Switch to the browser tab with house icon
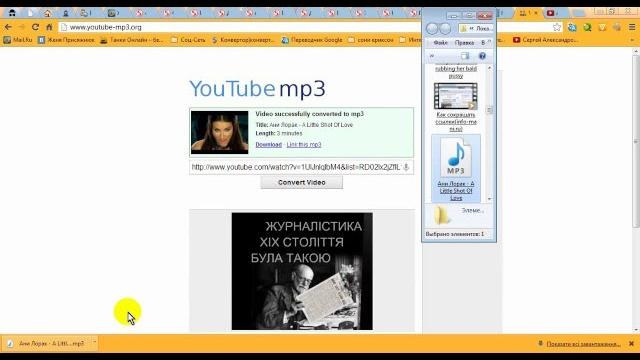Image resolution: width=640 pixels, height=360 pixels. pos(48,13)
